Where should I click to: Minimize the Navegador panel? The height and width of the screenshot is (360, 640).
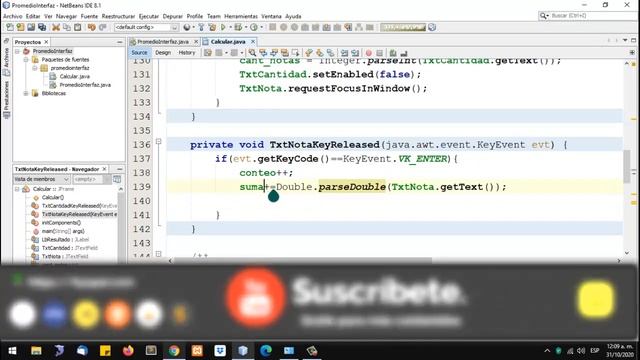click(x=120, y=169)
